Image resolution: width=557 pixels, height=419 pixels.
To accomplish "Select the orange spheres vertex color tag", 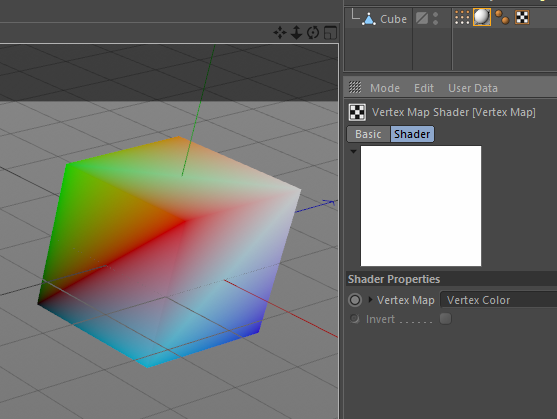I will tap(502, 17).
